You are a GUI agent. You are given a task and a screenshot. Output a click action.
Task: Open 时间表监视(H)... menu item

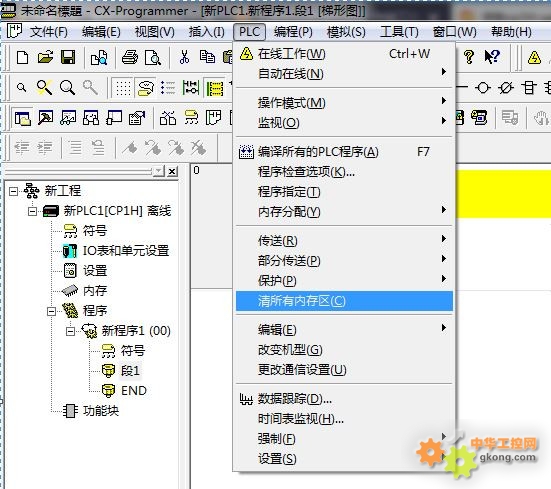(344, 419)
